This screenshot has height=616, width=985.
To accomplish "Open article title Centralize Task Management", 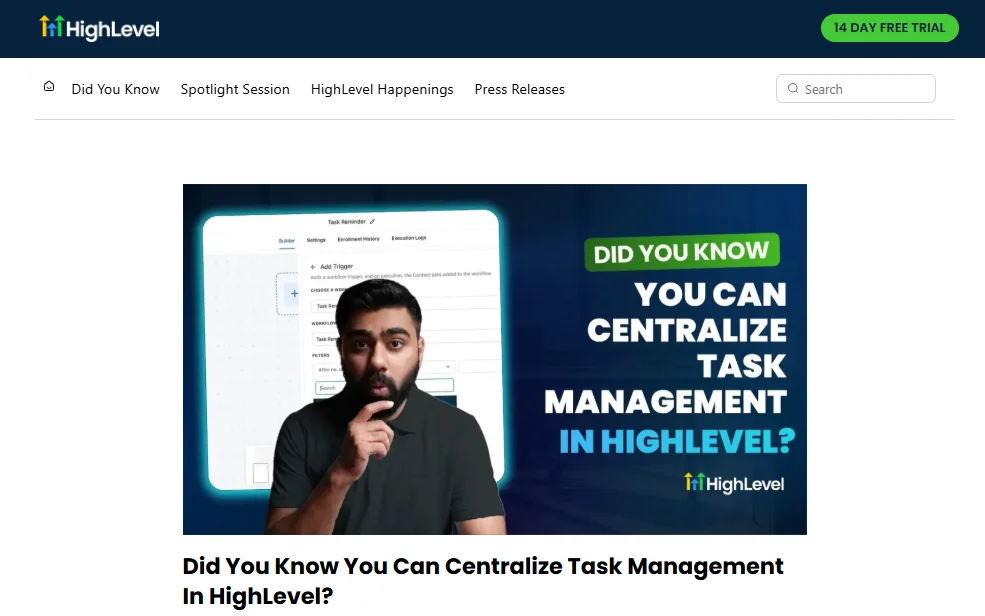I will 482,581.
